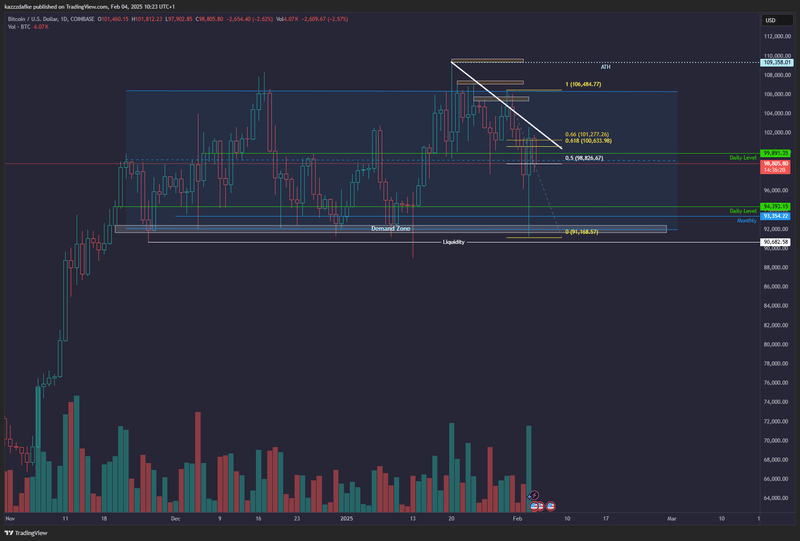Click the small blue diamond marker icon

(x=529, y=496)
